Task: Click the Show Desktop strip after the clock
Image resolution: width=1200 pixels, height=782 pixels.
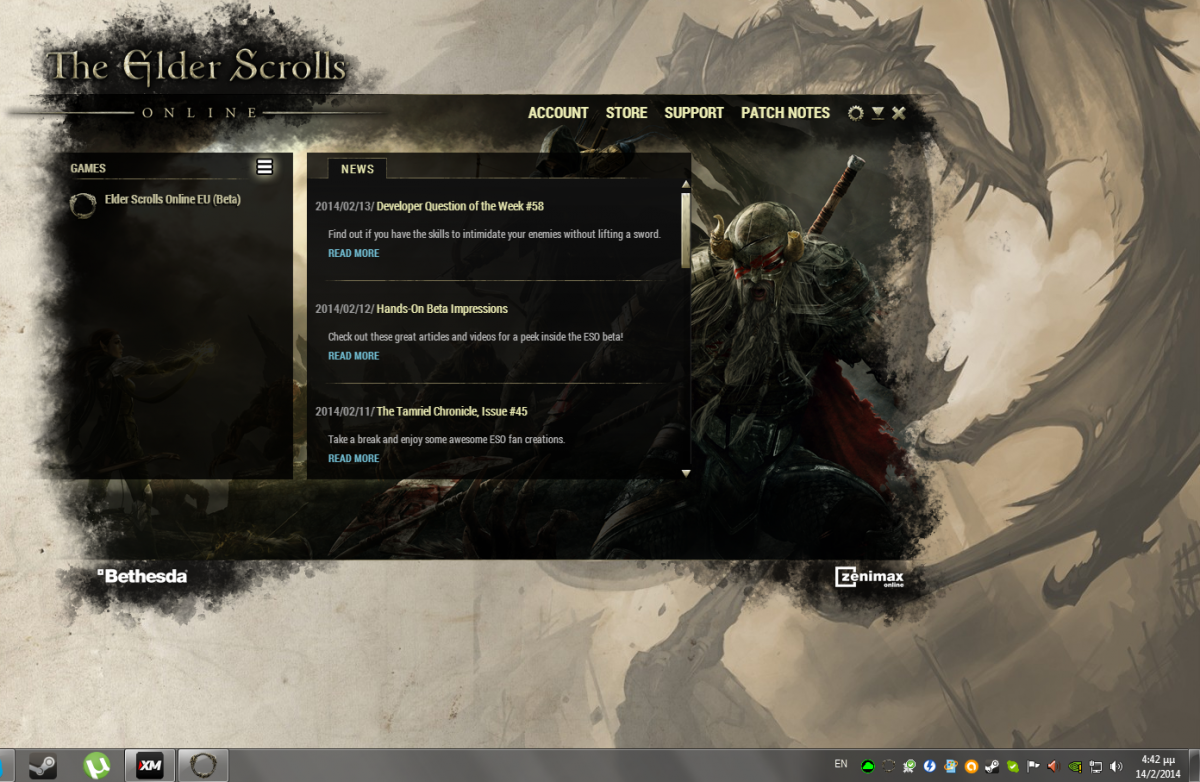Action: [x=1192, y=766]
